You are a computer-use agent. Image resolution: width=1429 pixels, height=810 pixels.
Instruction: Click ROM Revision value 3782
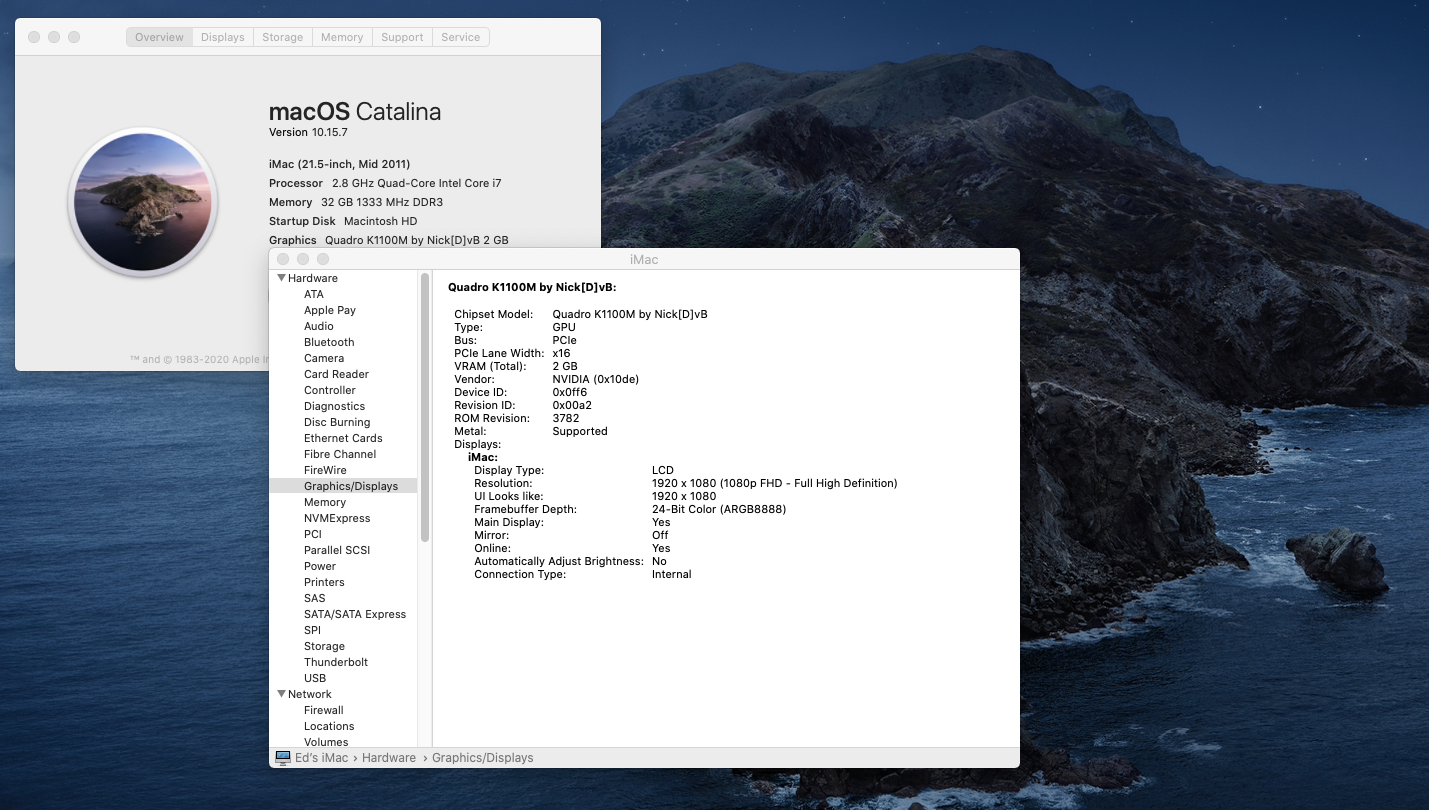(x=566, y=418)
